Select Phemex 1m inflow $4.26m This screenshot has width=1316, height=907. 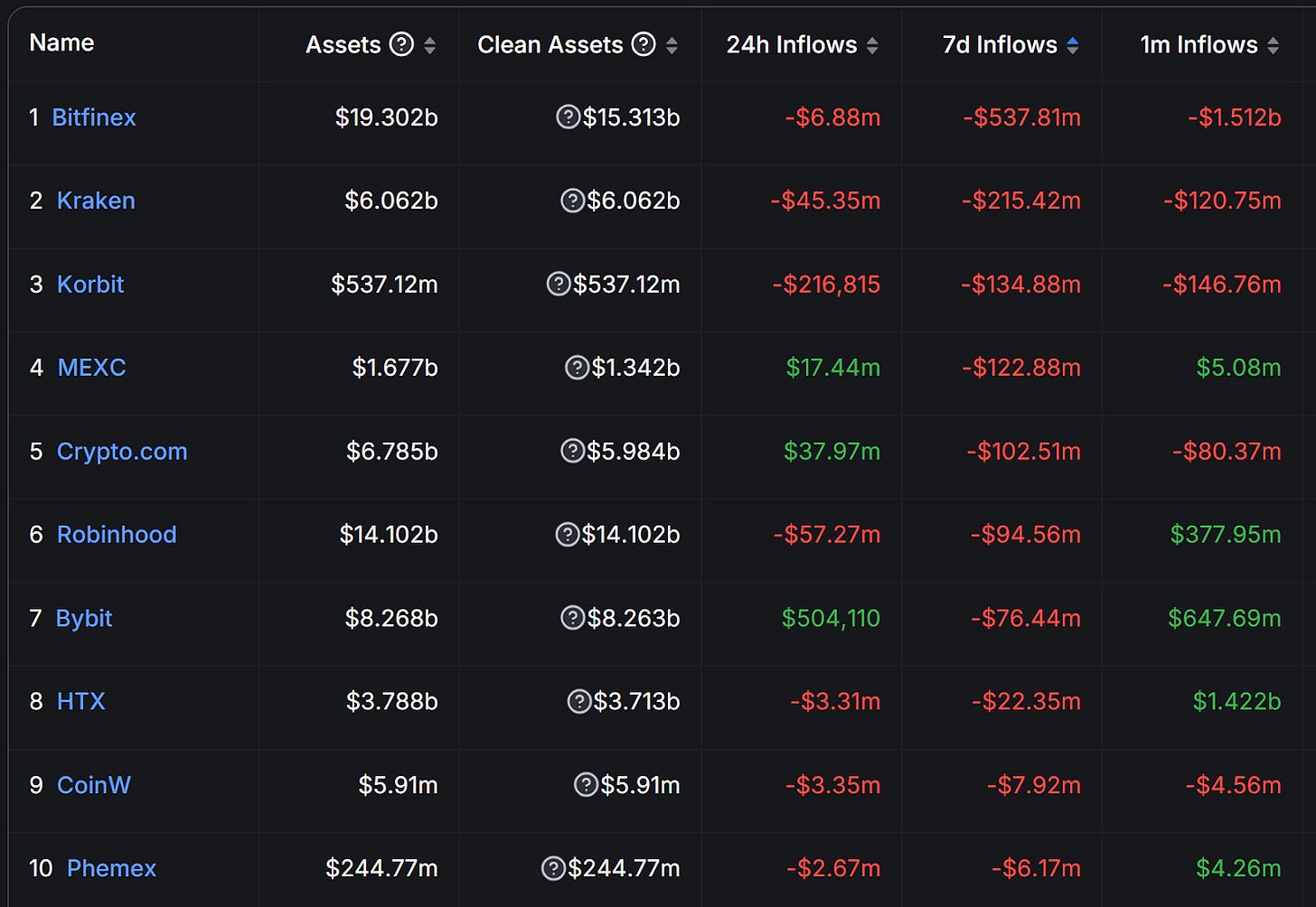[x=1238, y=868]
